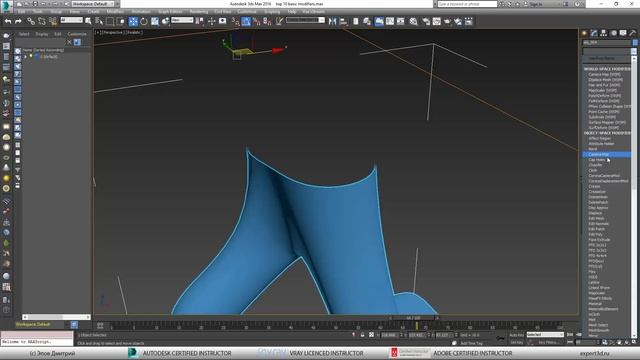Switch to the Create command panel tab

(584, 33)
